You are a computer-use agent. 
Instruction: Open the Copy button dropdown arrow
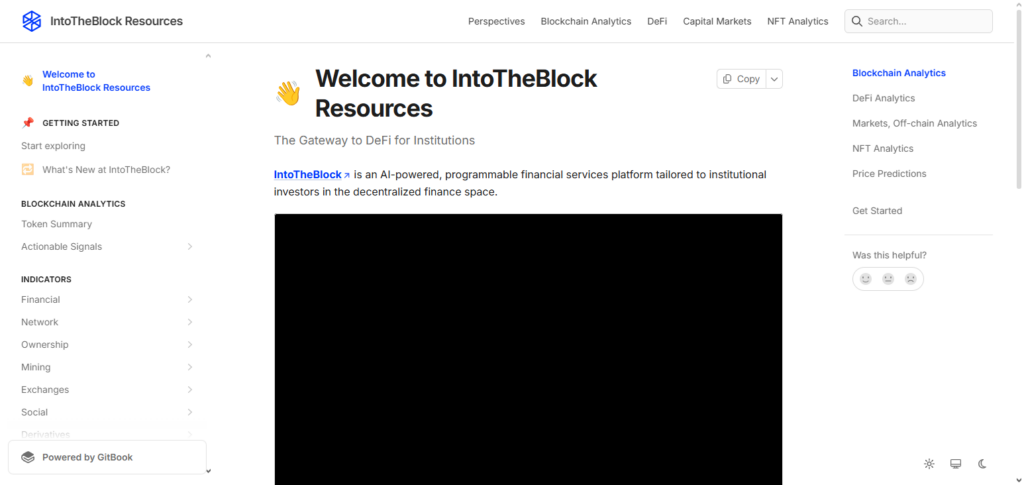click(775, 79)
